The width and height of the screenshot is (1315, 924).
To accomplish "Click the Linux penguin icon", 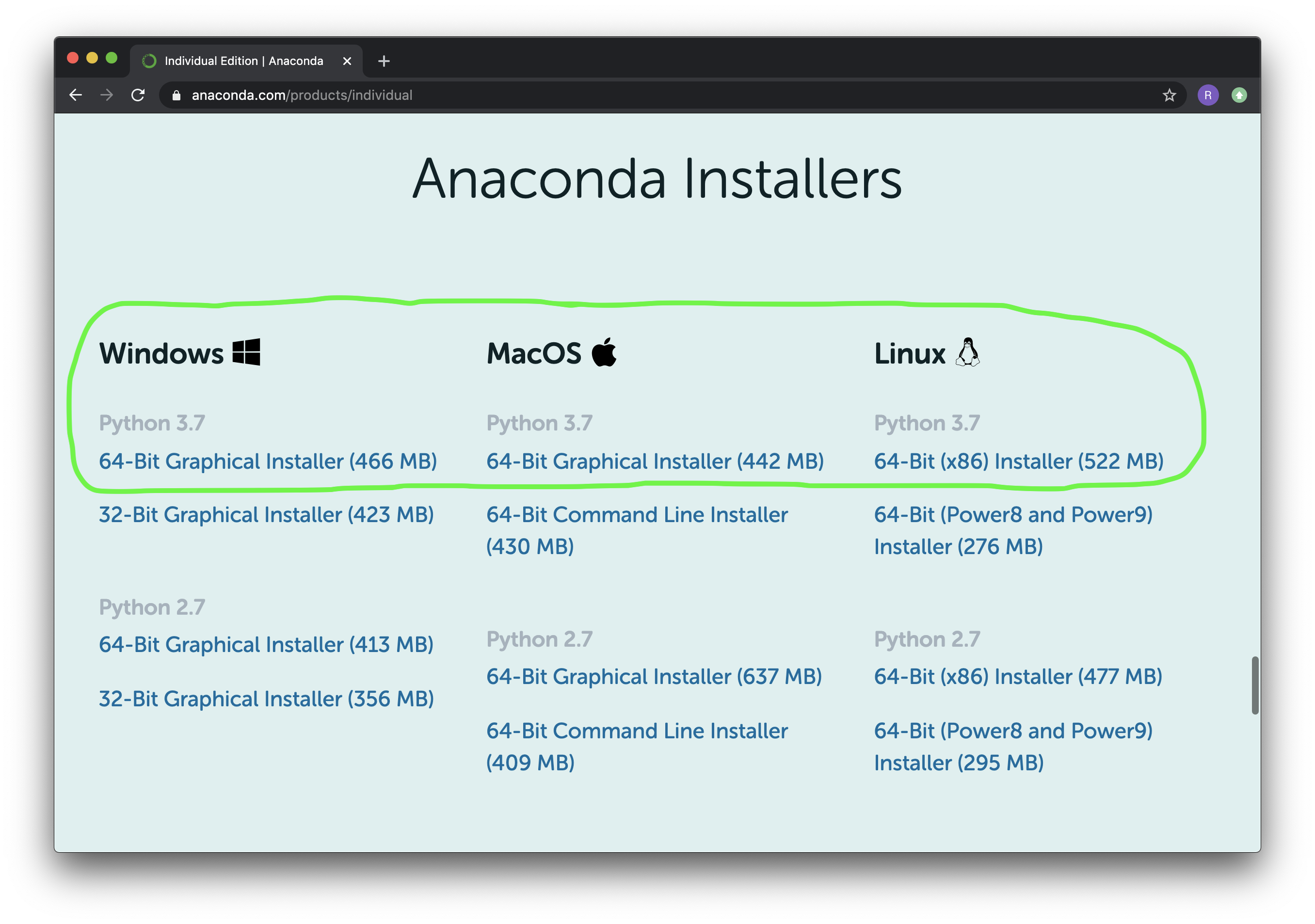I will point(967,351).
